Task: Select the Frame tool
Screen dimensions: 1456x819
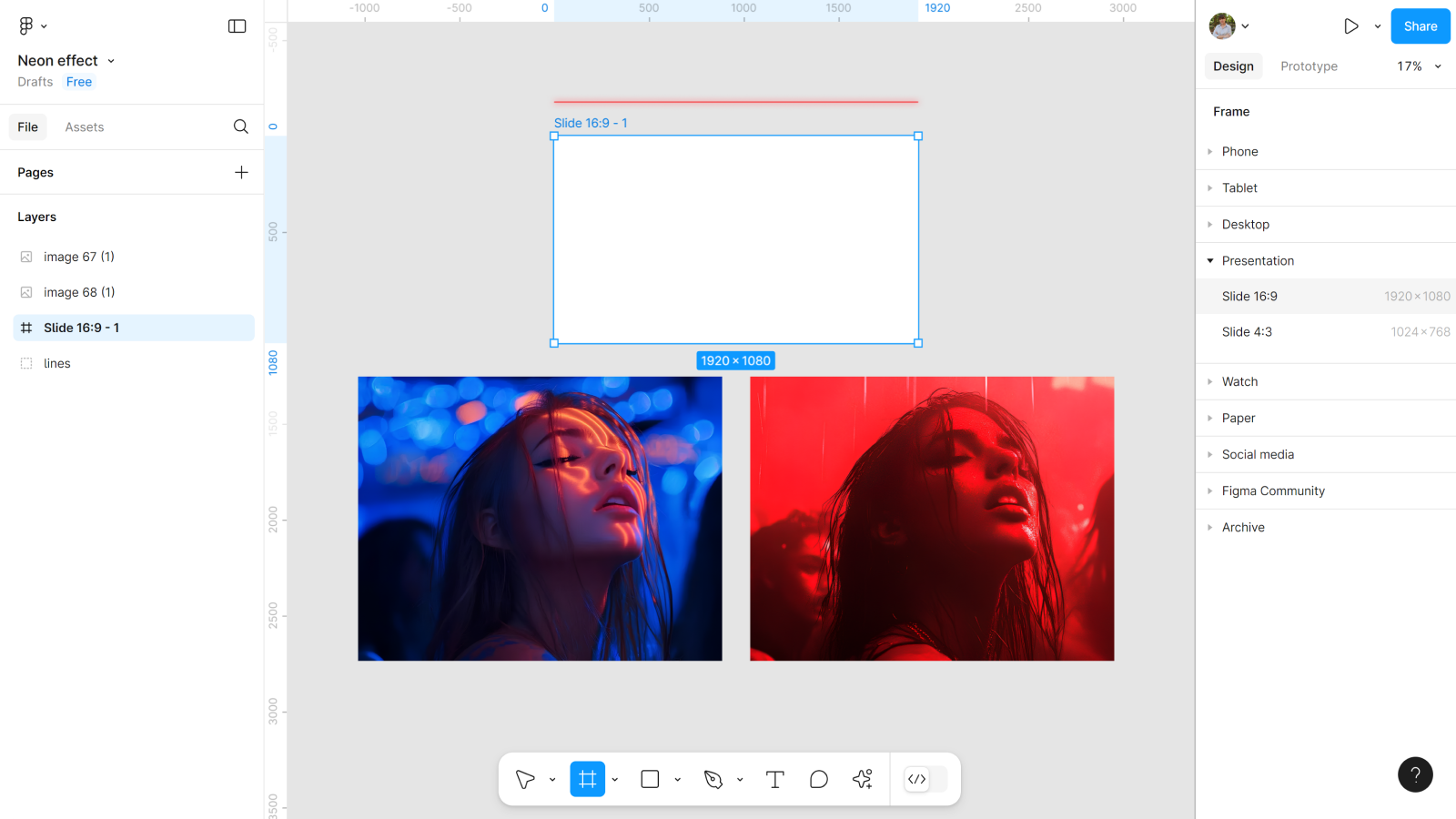Action: coord(587,779)
